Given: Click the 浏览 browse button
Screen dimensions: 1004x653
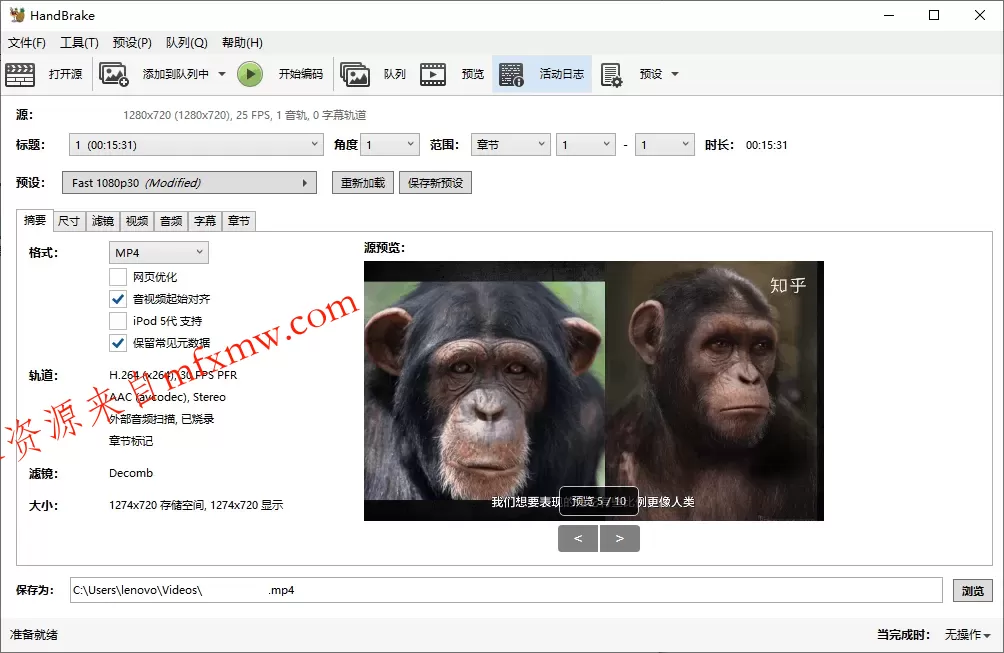Looking at the screenshot, I should click(973, 591).
